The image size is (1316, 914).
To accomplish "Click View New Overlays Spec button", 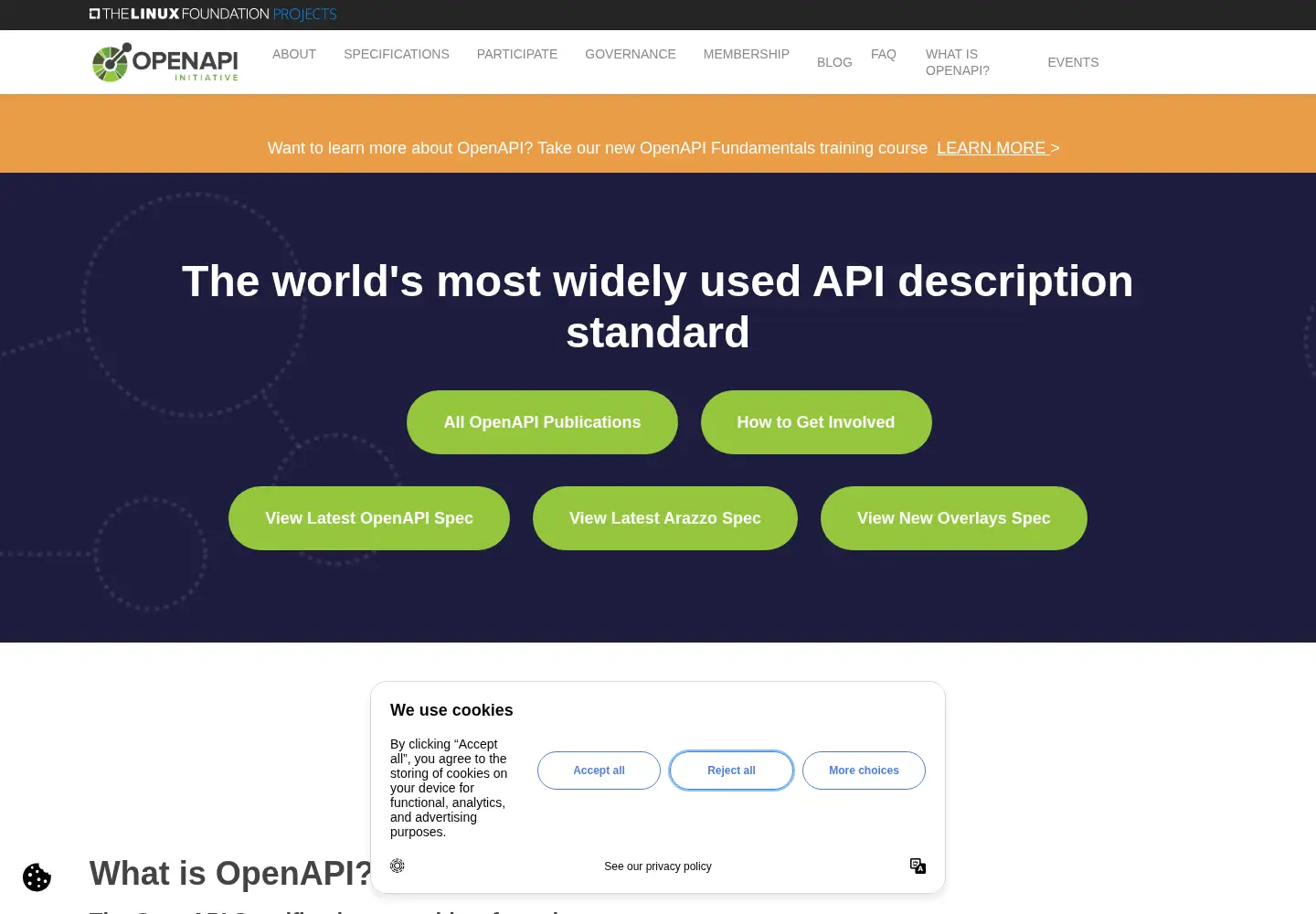I will tap(954, 518).
